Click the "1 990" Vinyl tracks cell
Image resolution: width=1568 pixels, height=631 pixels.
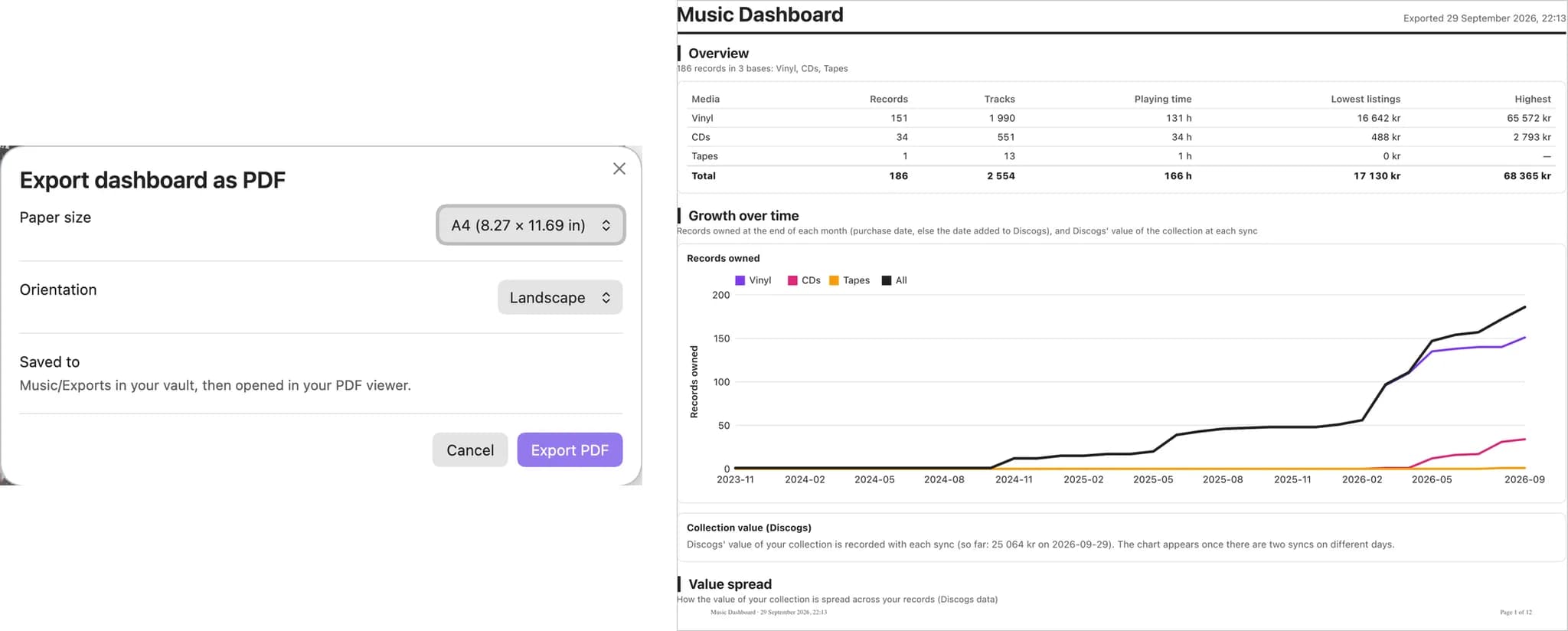point(1002,118)
